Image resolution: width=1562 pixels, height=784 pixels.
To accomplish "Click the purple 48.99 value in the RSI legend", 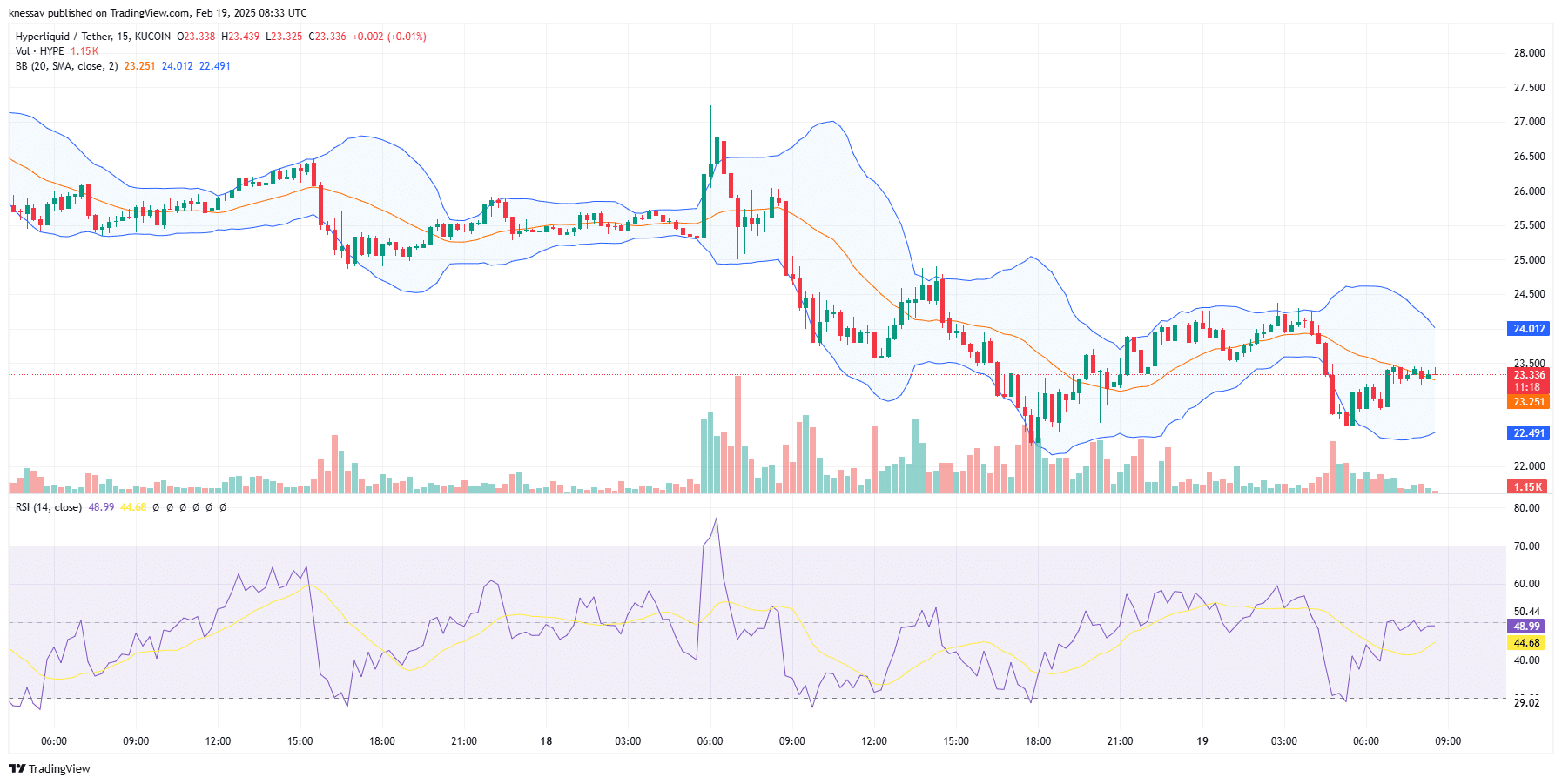I will 101,507.
